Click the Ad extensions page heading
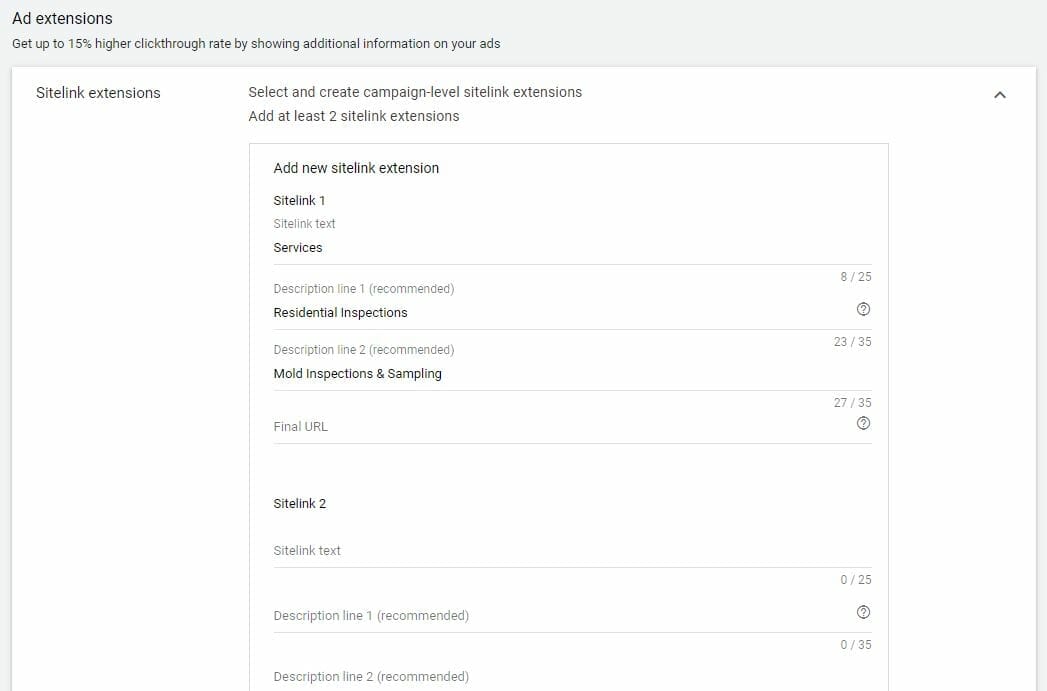 [62, 18]
